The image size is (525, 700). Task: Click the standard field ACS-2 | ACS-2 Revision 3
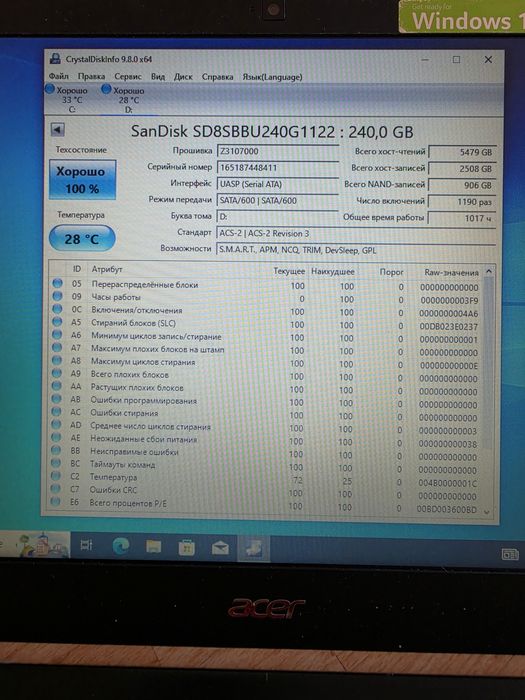pyautogui.click(x=356, y=233)
